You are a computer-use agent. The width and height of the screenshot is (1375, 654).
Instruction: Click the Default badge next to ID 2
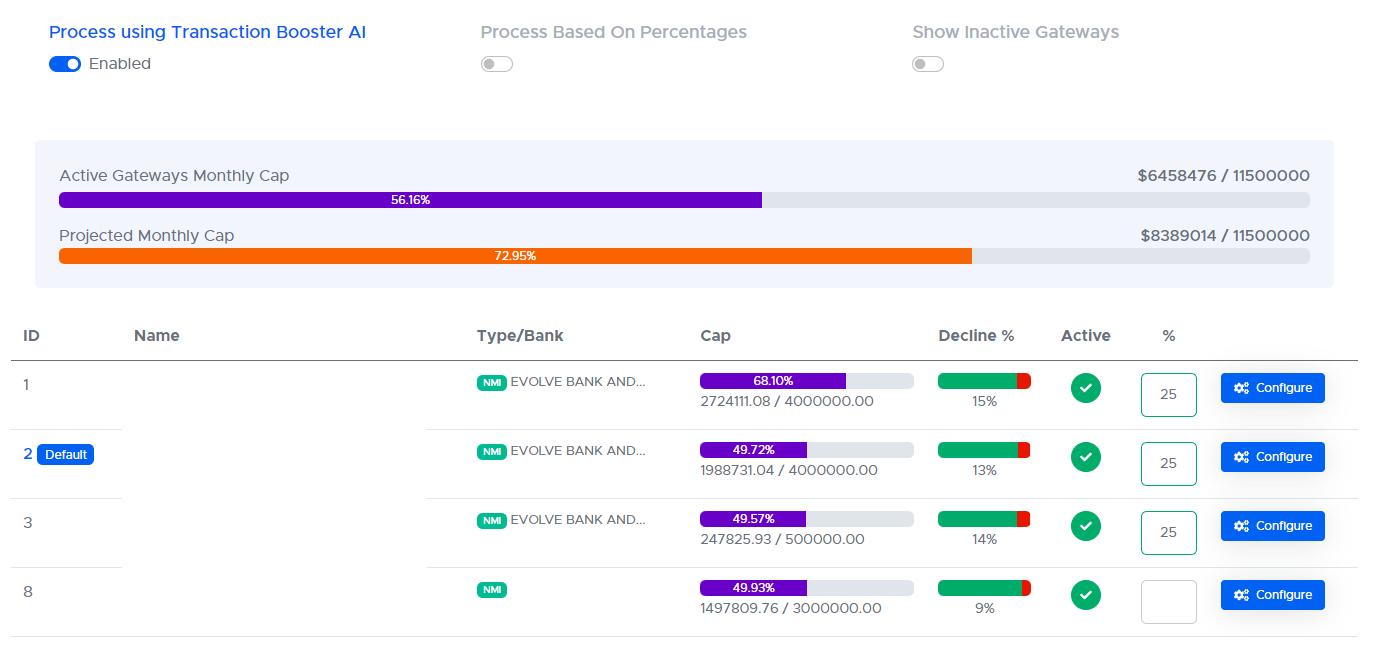click(x=65, y=455)
